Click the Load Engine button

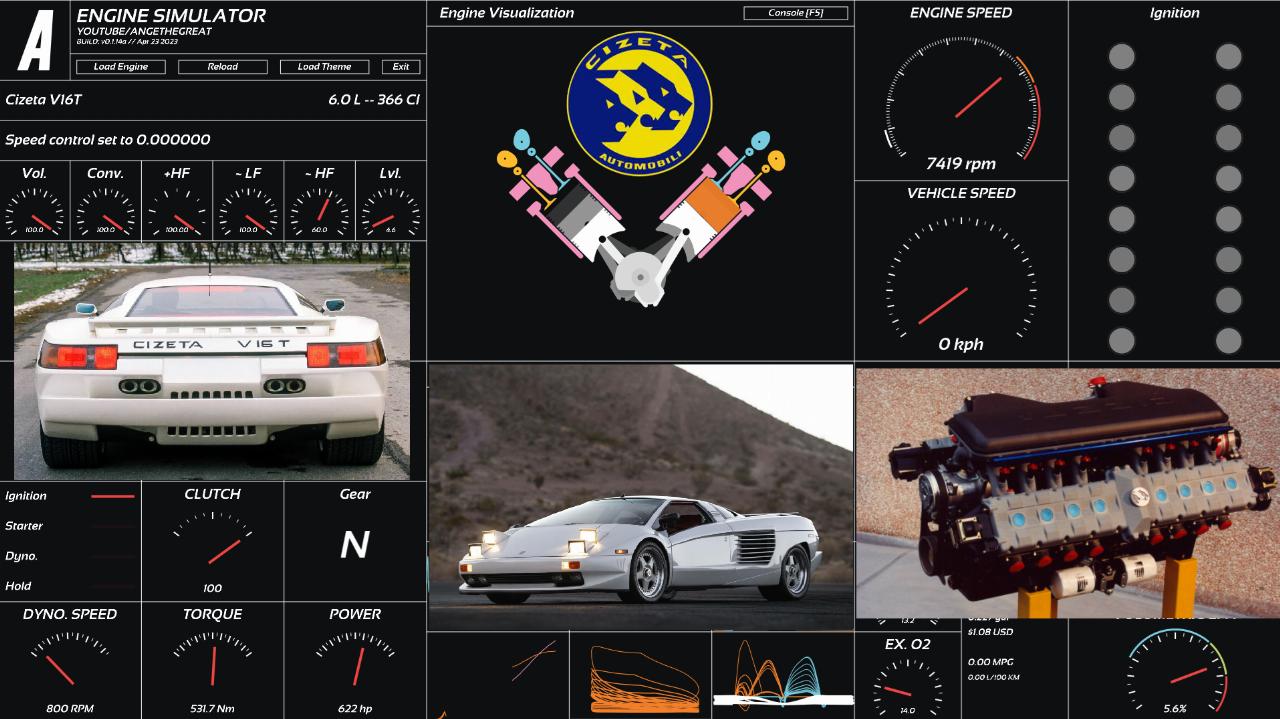[120, 67]
